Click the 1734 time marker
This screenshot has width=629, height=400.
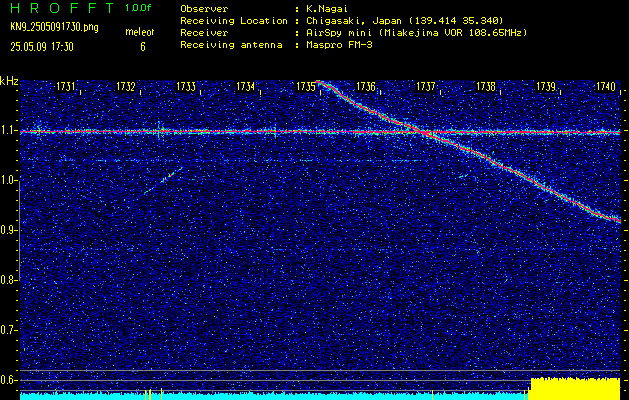click(246, 86)
